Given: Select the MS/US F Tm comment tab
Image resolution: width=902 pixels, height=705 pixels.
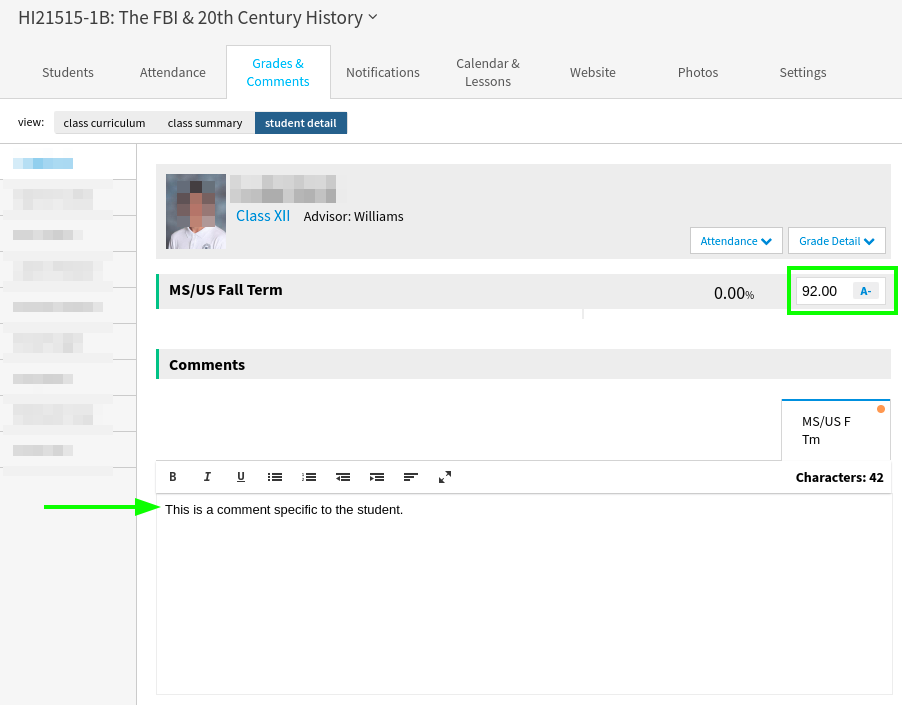Looking at the screenshot, I should (835, 431).
